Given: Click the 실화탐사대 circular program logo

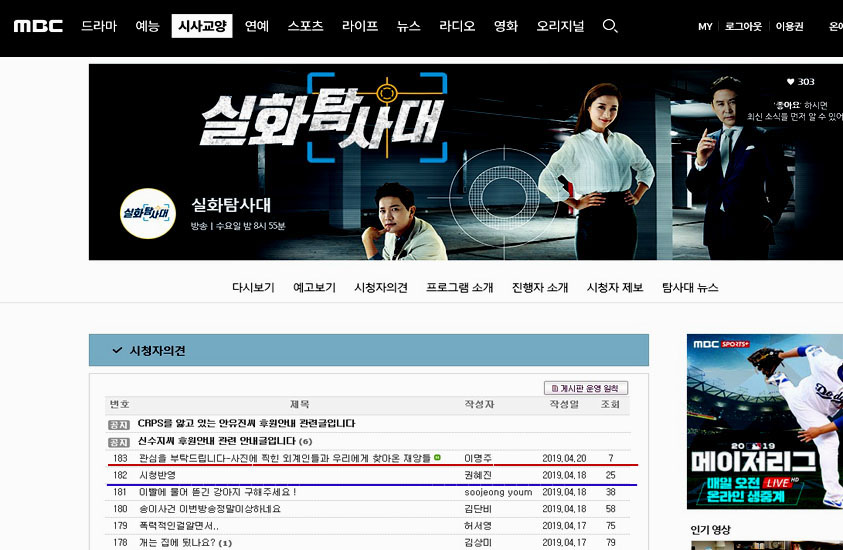Looking at the screenshot, I should (x=147, y=212).
